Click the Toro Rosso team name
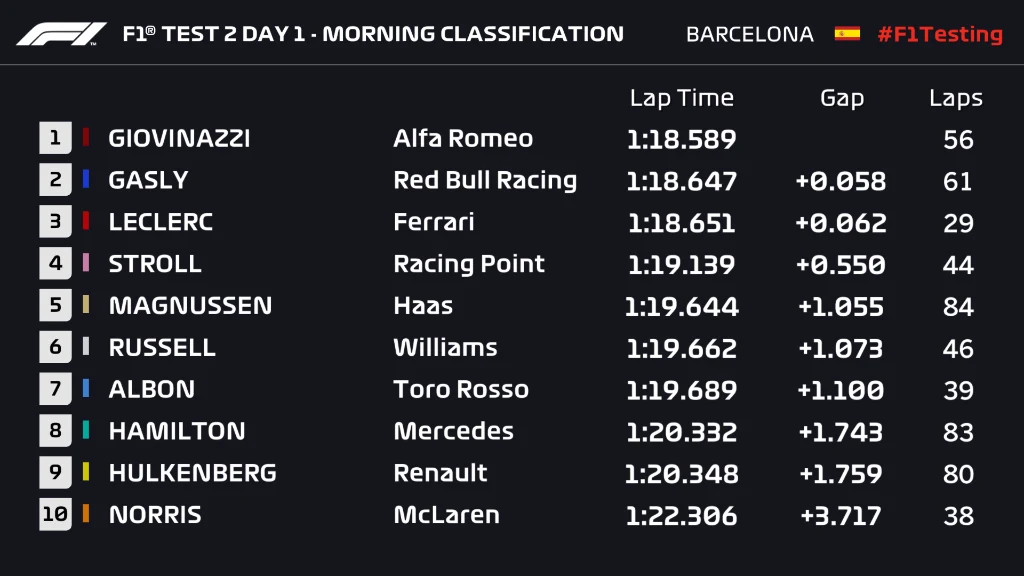The height and width of the screenshot is (576, 1024). pyautogui.click(x=461, y=389)
